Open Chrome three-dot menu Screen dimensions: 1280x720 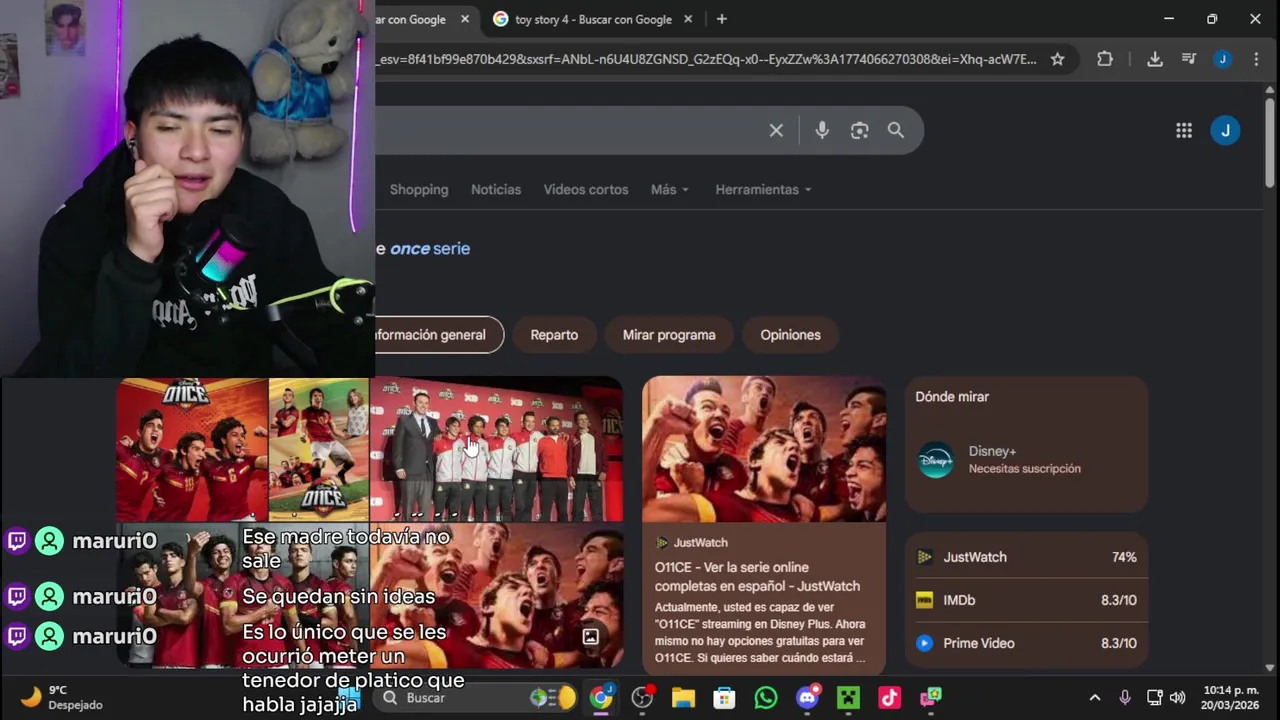[x=1256, y=59]
